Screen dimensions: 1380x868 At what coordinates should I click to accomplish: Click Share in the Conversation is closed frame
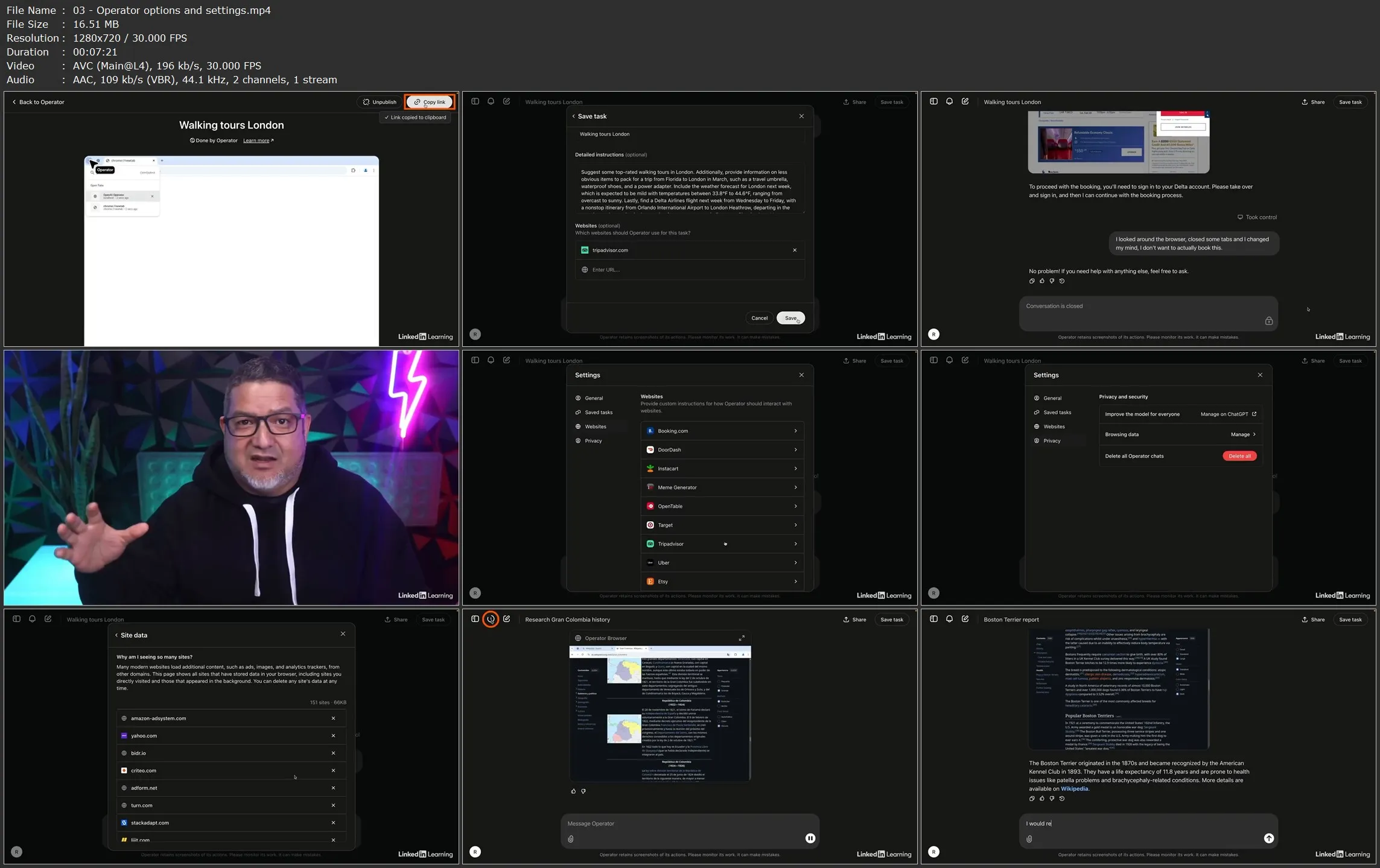tap(1313, 102)
